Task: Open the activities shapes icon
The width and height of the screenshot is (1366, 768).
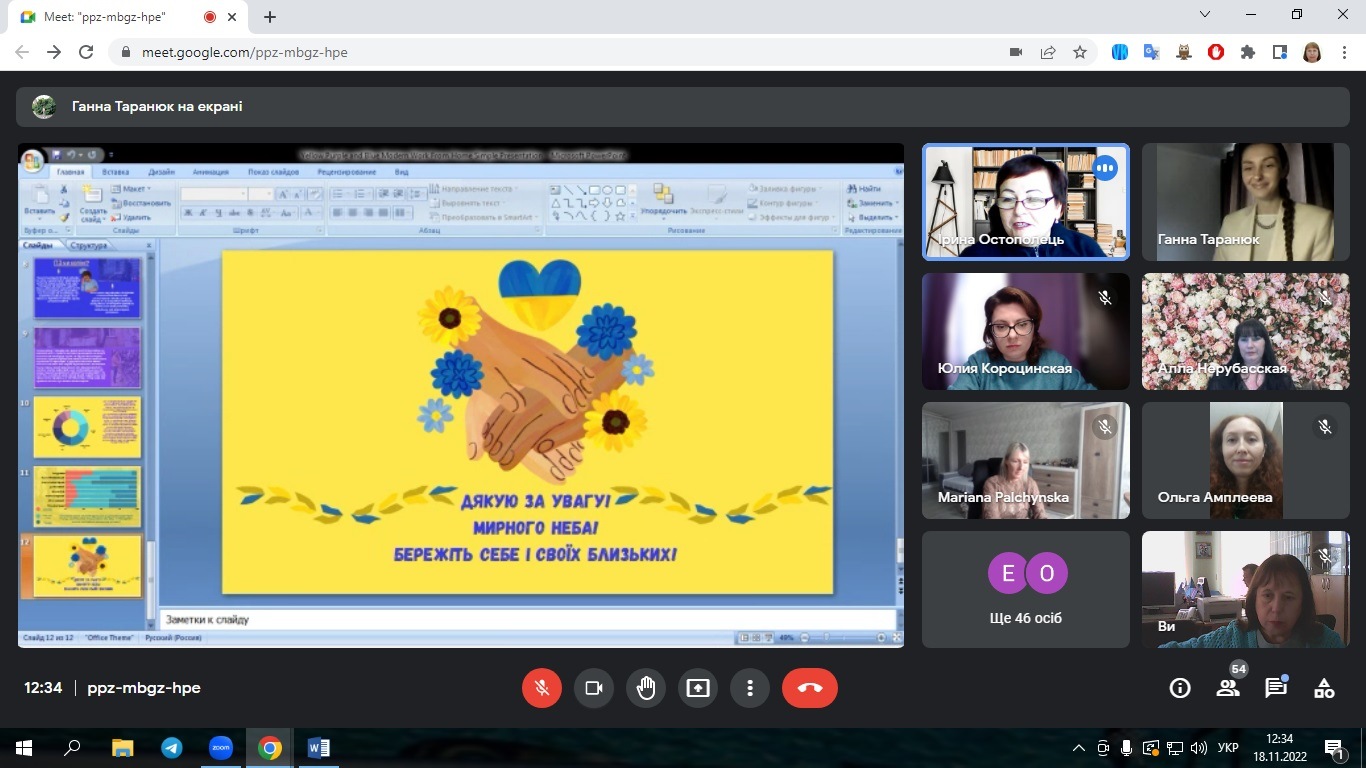Action: click(1323, 688)
